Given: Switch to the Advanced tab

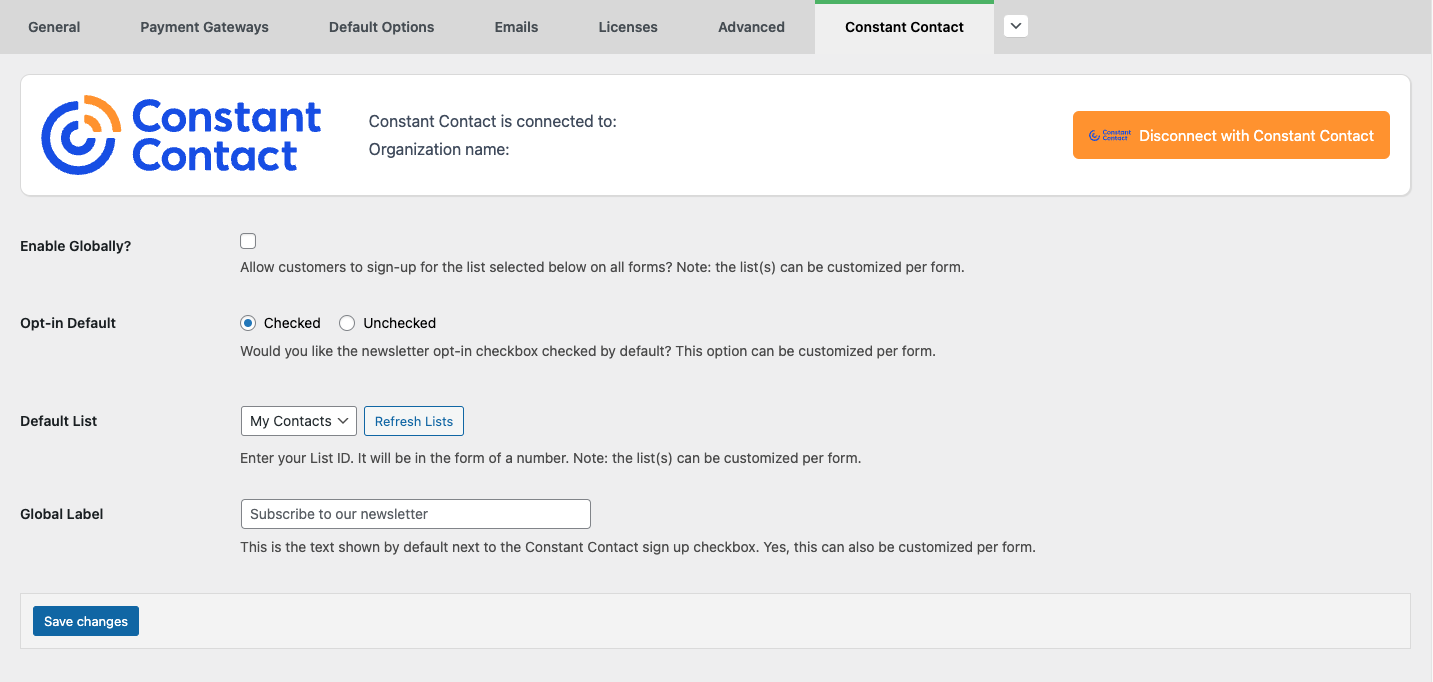Looking at the screenshot, I should 751,27.
